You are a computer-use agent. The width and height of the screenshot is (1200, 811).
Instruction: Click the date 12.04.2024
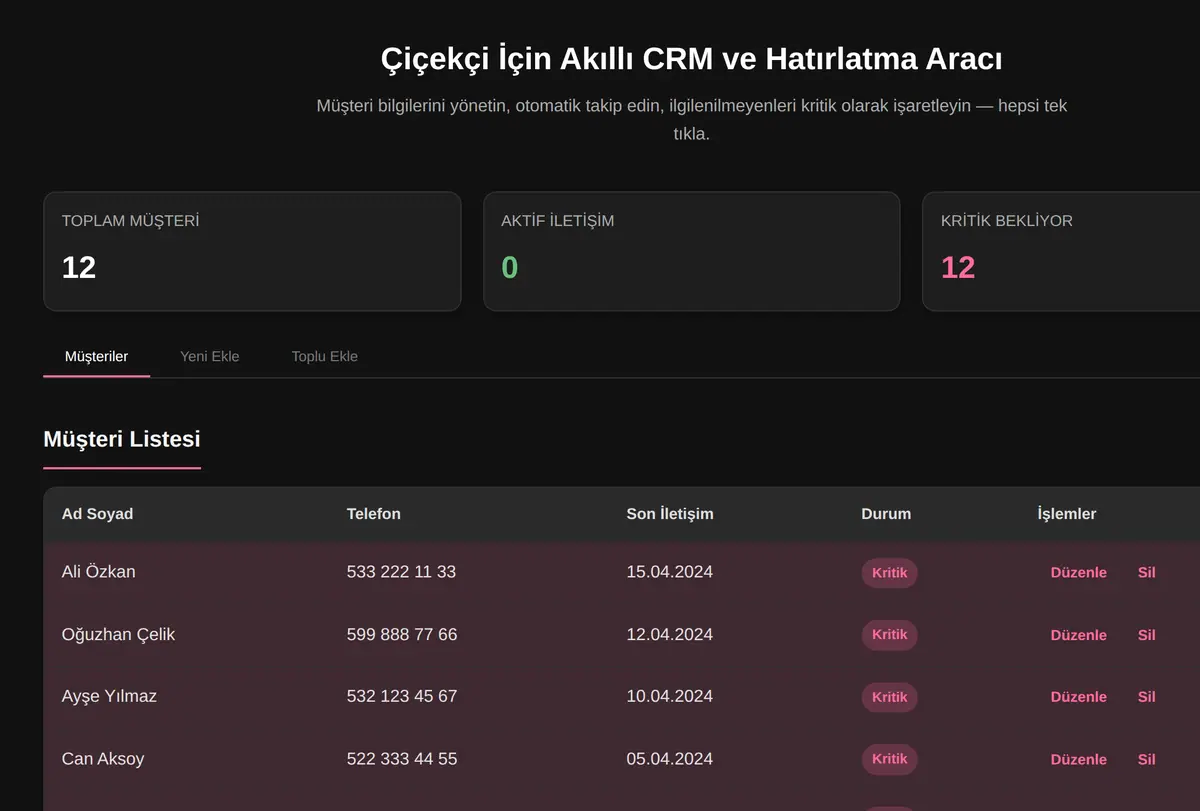coord(670,634)
